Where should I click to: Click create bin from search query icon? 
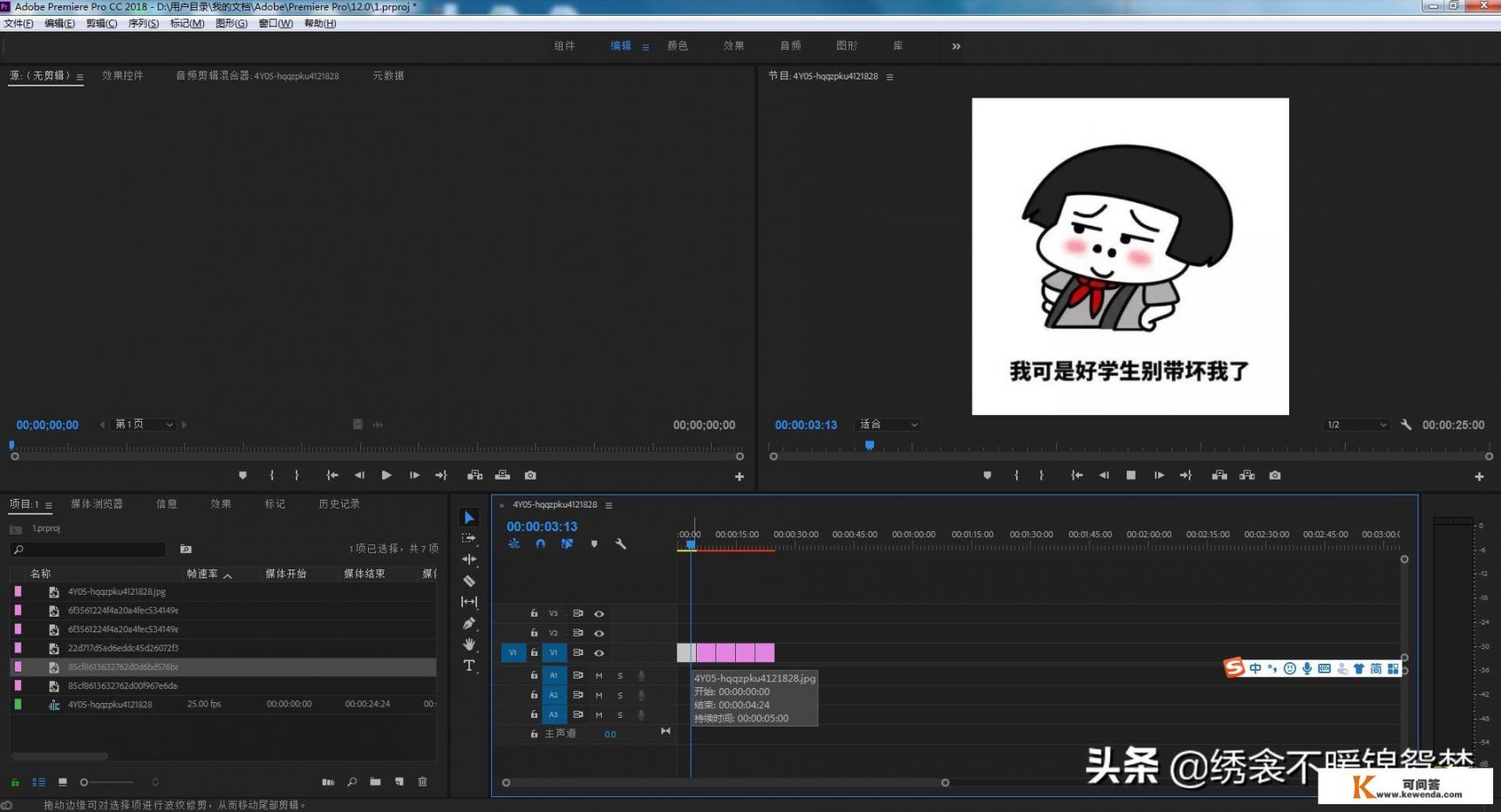pos(186,549)
